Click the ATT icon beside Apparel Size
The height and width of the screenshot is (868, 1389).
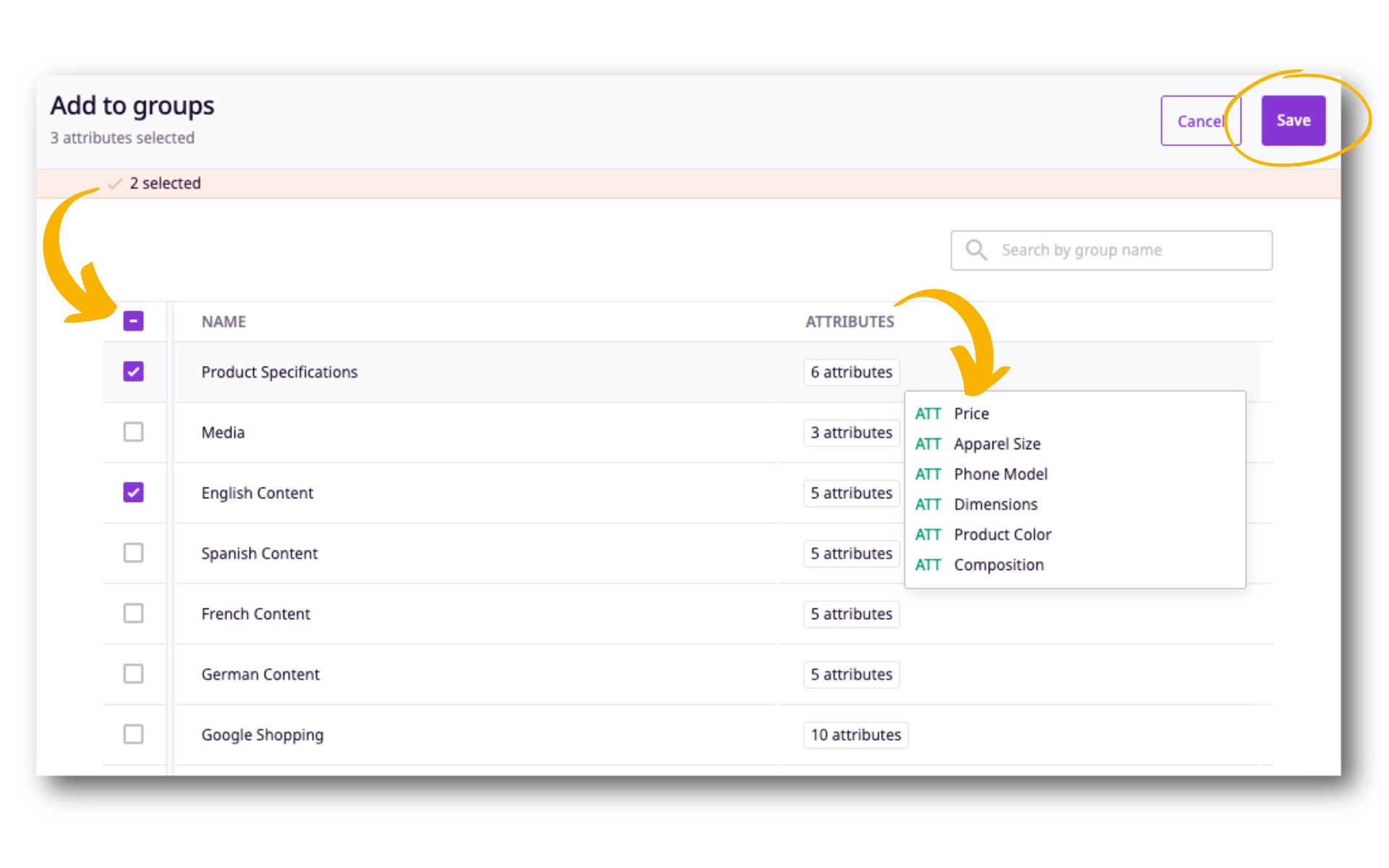[927, 444]
